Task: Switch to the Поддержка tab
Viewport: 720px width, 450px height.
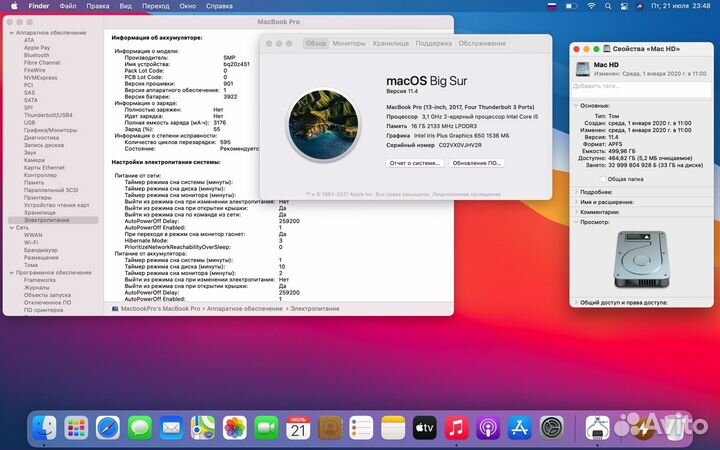Action: tap(433, 43)
